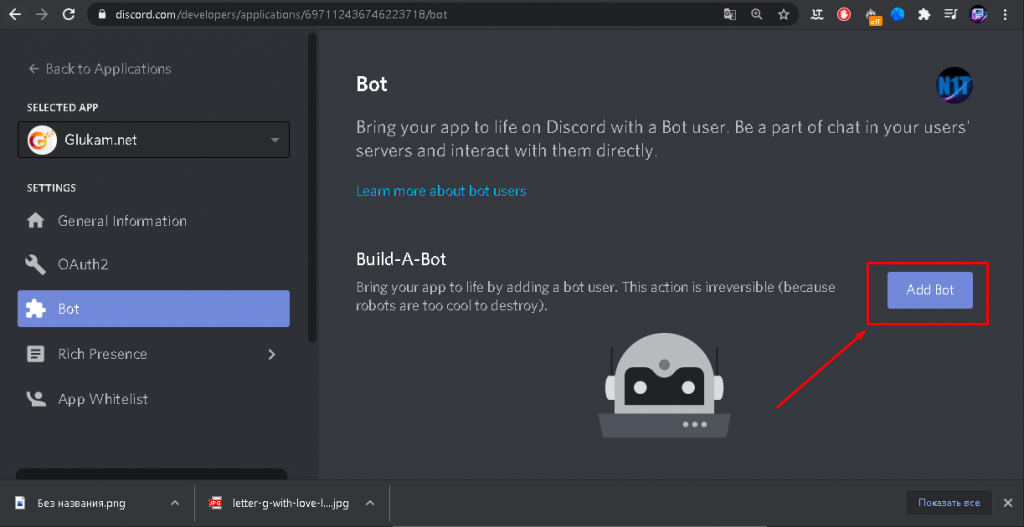This screenshot has width=1024, height=527.
Task: Bookmark this page with the star icon
Action: point(784,14)
